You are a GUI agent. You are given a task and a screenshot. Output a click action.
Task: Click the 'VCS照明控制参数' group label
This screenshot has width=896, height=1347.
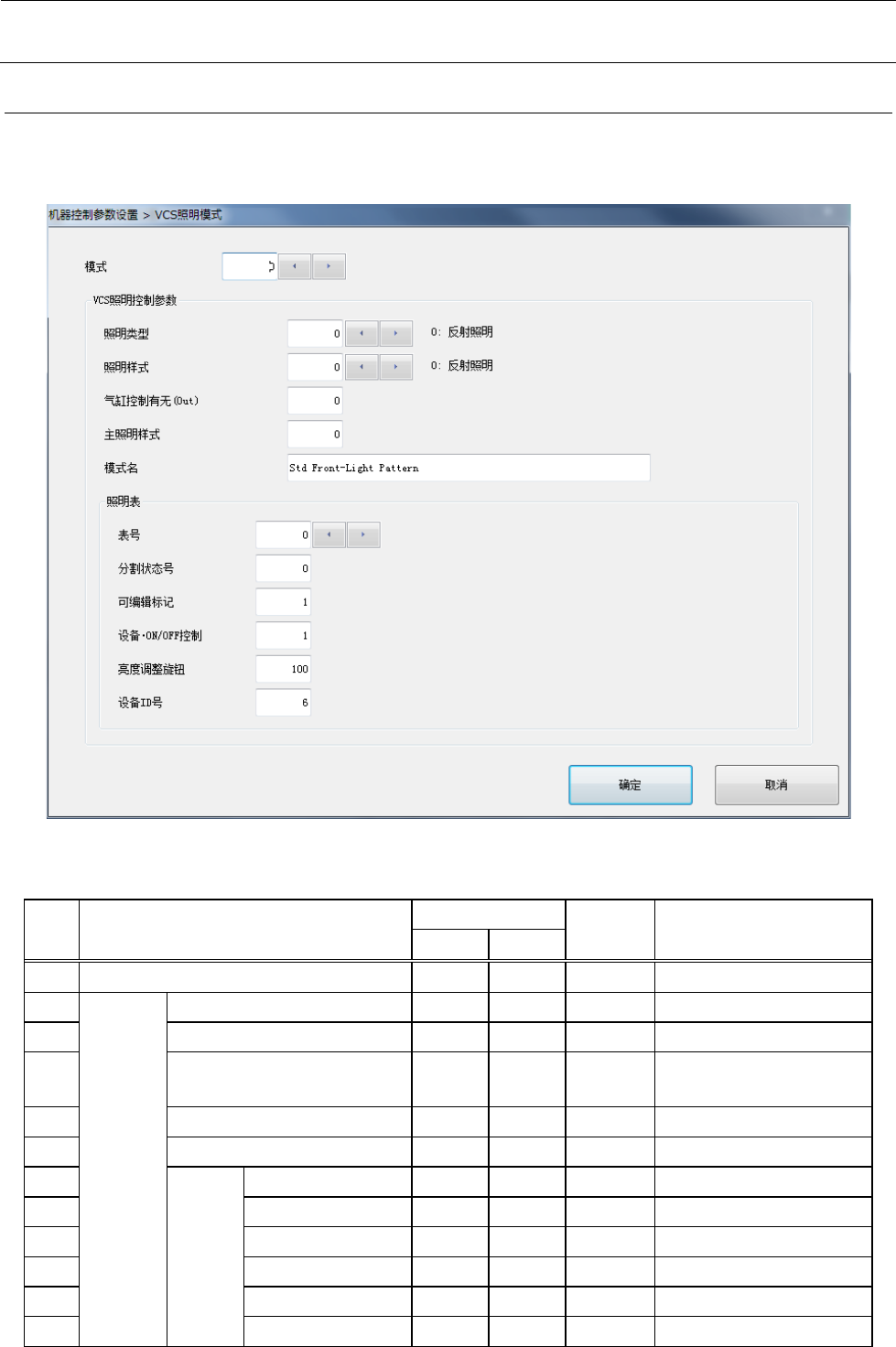click(x=135, y=300)
